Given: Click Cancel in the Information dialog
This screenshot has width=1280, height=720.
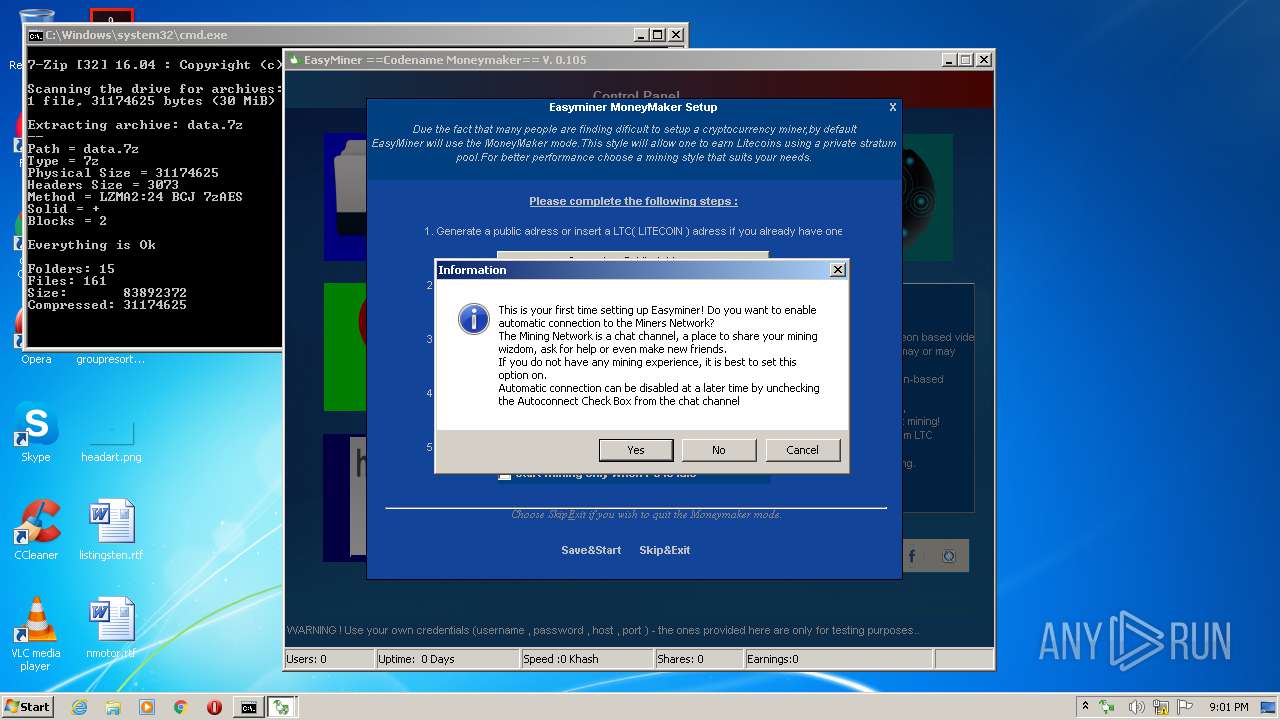Looking at the screenshot, I should pyautogui.click(x=802, y=450).
